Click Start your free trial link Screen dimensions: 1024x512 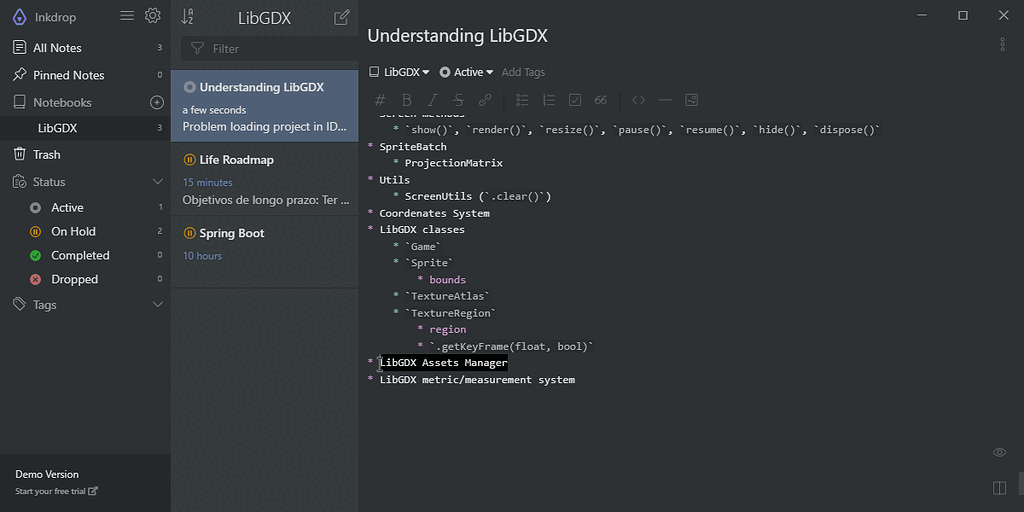(x=56, y=491)
